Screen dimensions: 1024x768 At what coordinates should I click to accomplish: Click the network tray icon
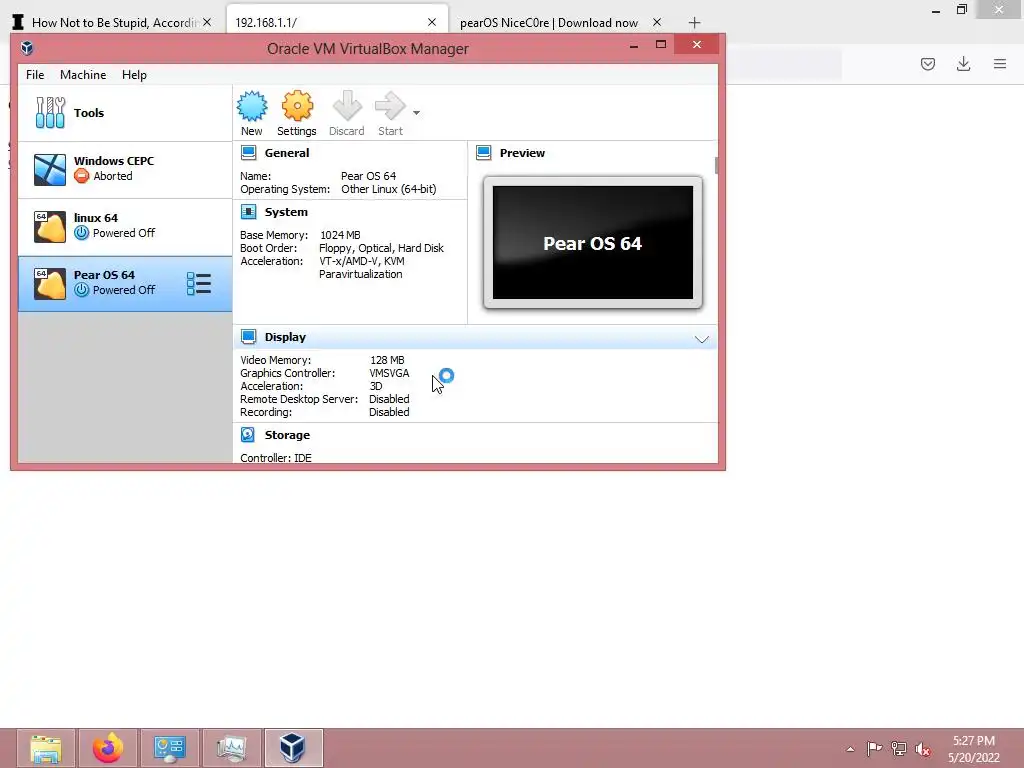click(x=899, y=748)
